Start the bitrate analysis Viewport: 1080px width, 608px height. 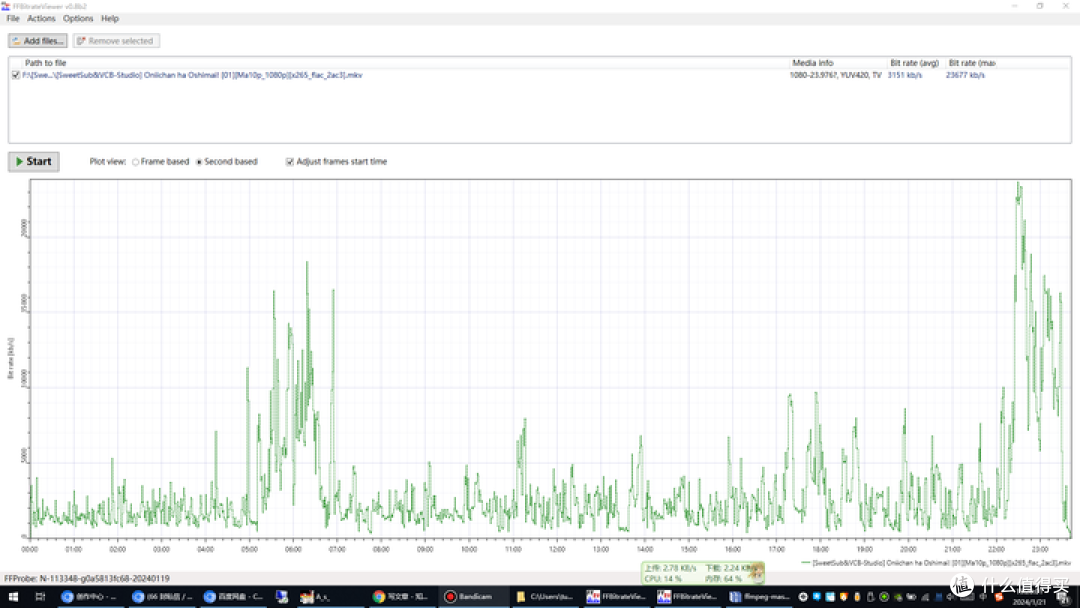pyautogui.click(x=34, y=161)
